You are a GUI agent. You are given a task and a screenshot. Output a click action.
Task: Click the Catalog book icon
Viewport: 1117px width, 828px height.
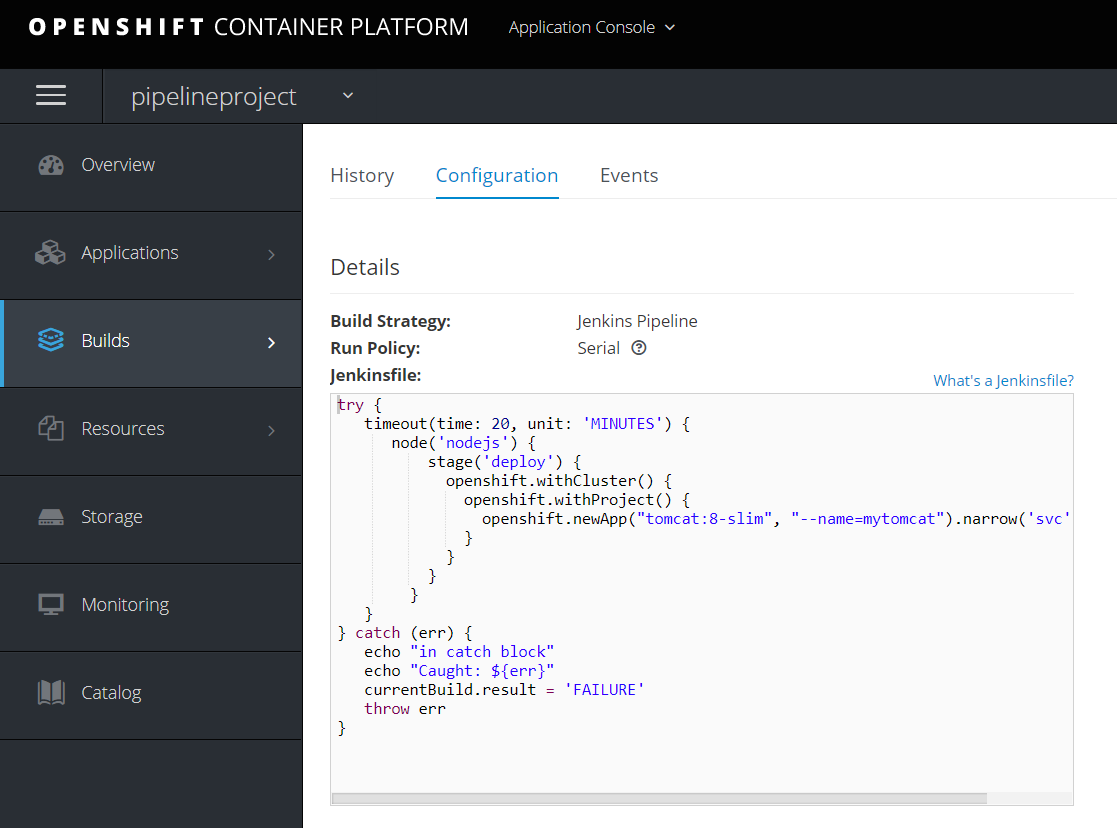pyautogui.click(x=51, y=693)
